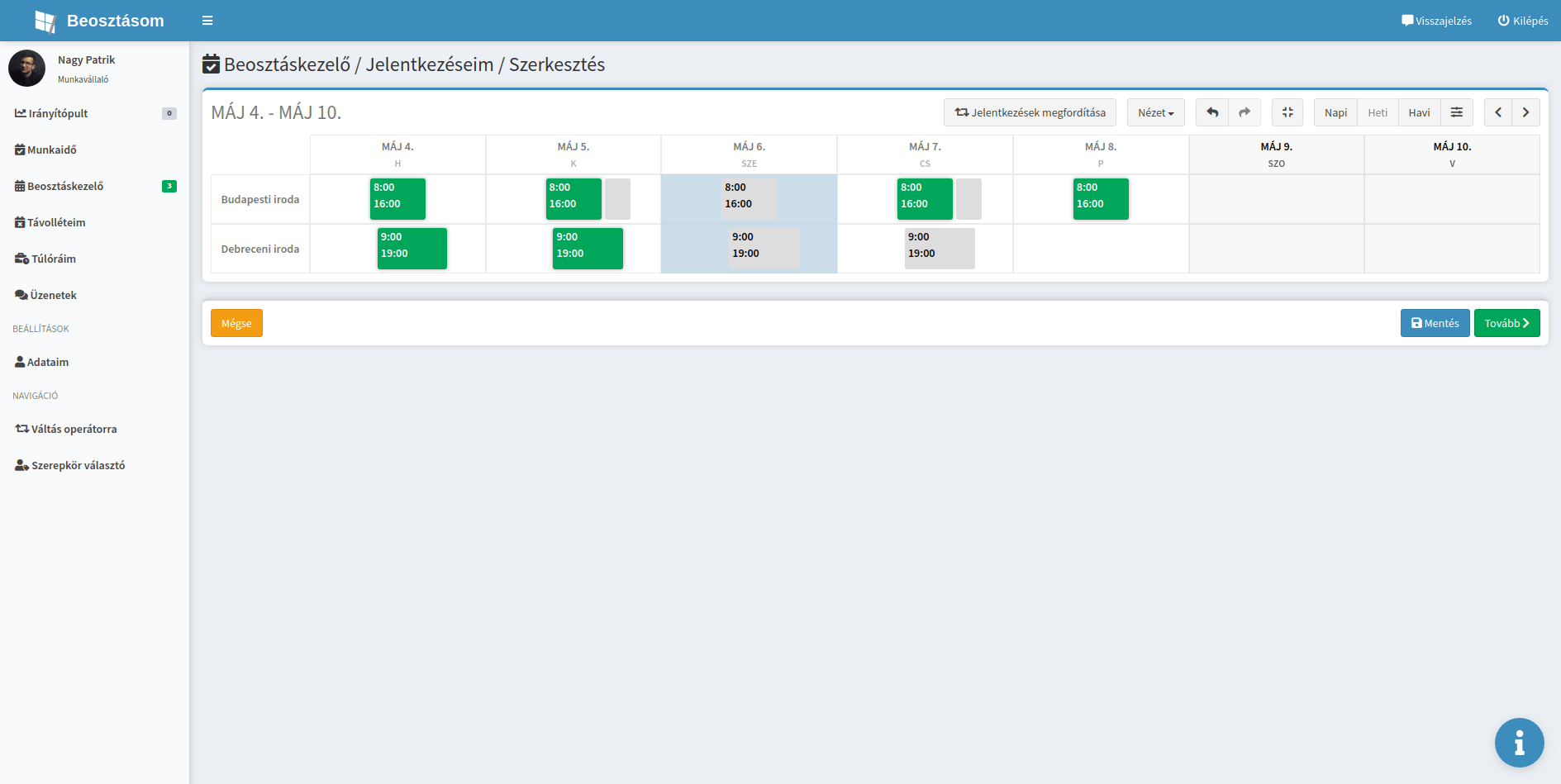Image resolution: width=1561 pixels, height=784 pixels.
Task: Toggle the Máj 6 Budapesti 8:00 shift
Action: (749, 199)
